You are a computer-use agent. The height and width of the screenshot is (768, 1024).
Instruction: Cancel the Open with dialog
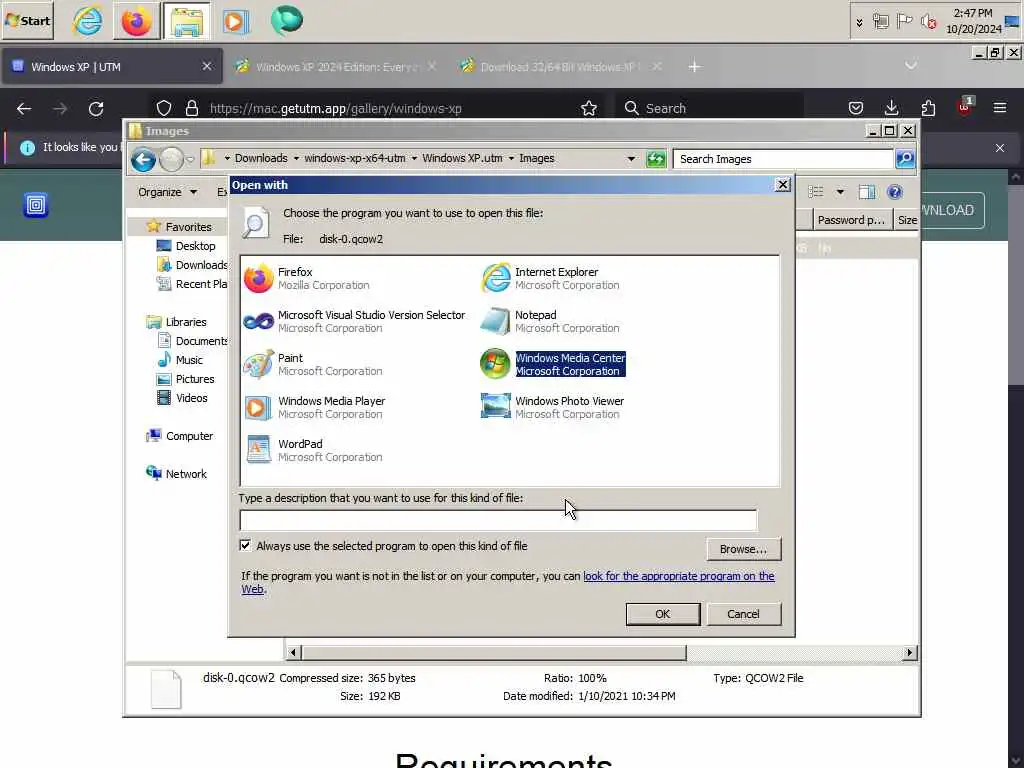point(743,614)
